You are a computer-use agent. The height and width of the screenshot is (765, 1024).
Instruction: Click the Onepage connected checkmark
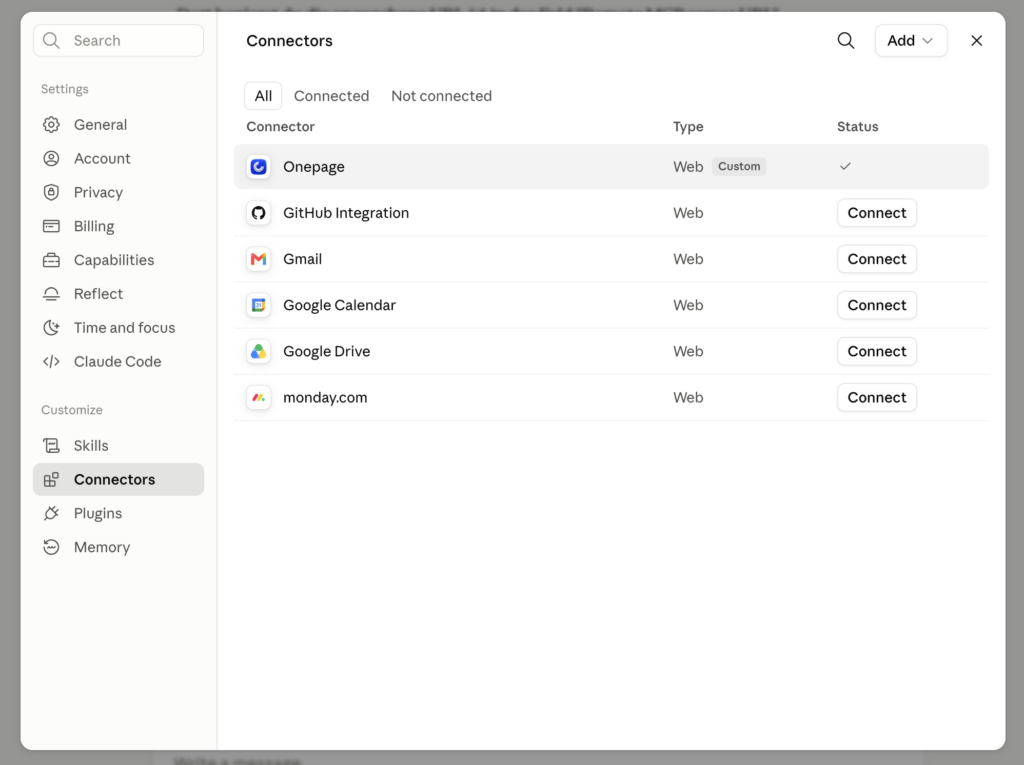point(845,167)
